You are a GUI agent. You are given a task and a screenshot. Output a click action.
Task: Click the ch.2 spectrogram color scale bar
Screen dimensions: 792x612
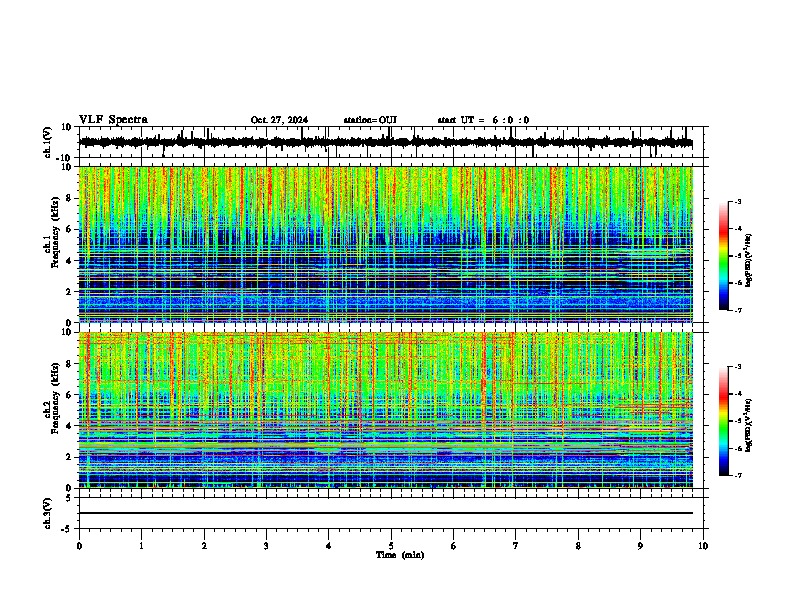point(724,421)
